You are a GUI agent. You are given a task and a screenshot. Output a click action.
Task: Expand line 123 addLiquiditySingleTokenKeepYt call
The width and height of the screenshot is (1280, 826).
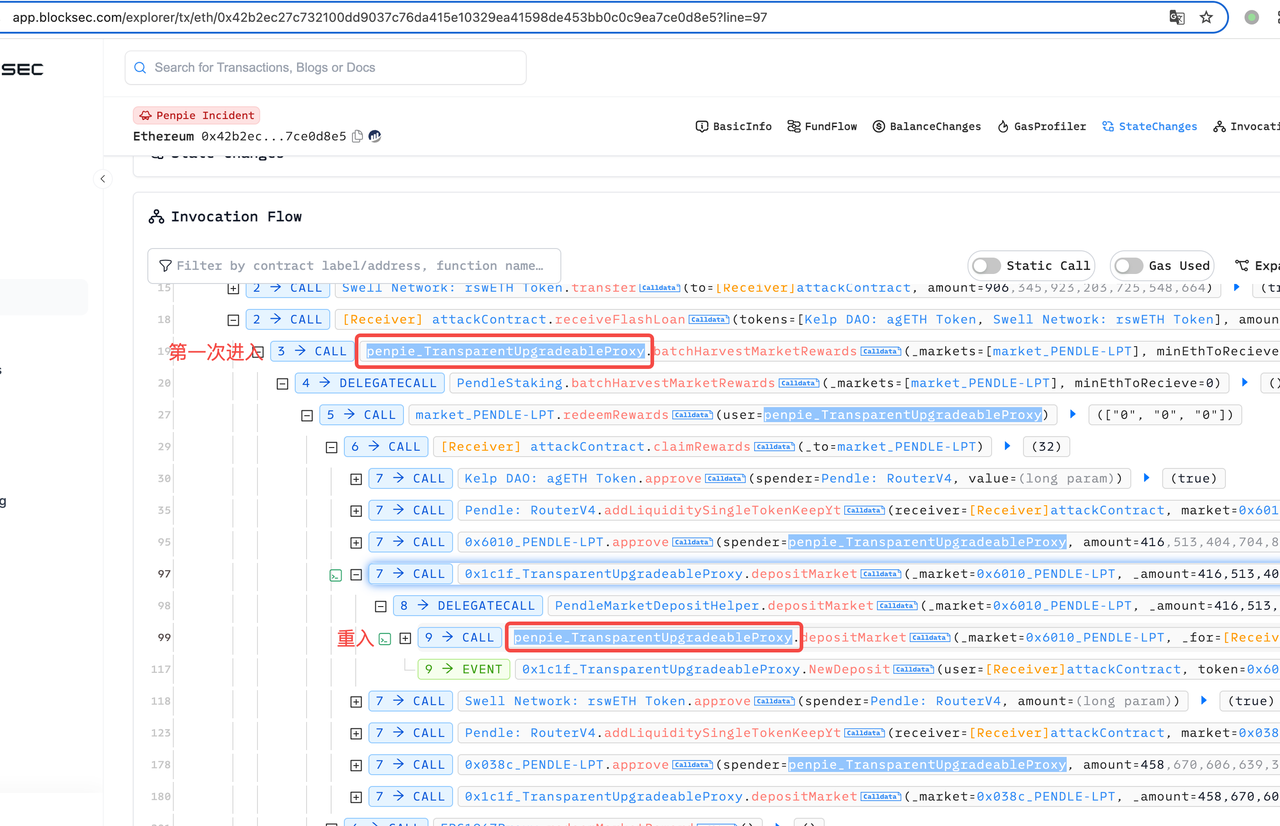[356, 733]
